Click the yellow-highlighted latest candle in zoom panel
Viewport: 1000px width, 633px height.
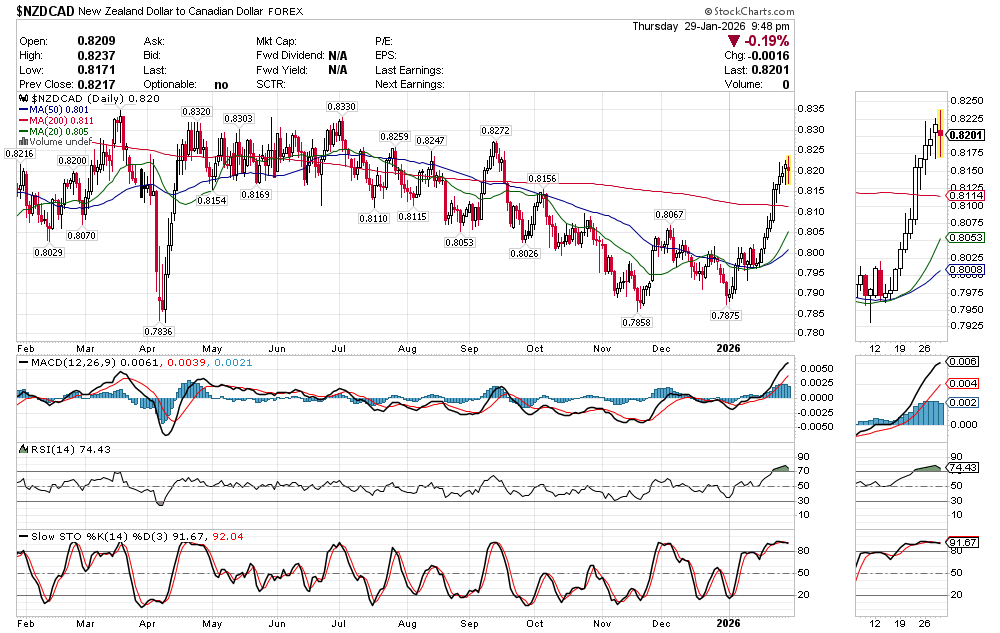(x=939, y=134)
